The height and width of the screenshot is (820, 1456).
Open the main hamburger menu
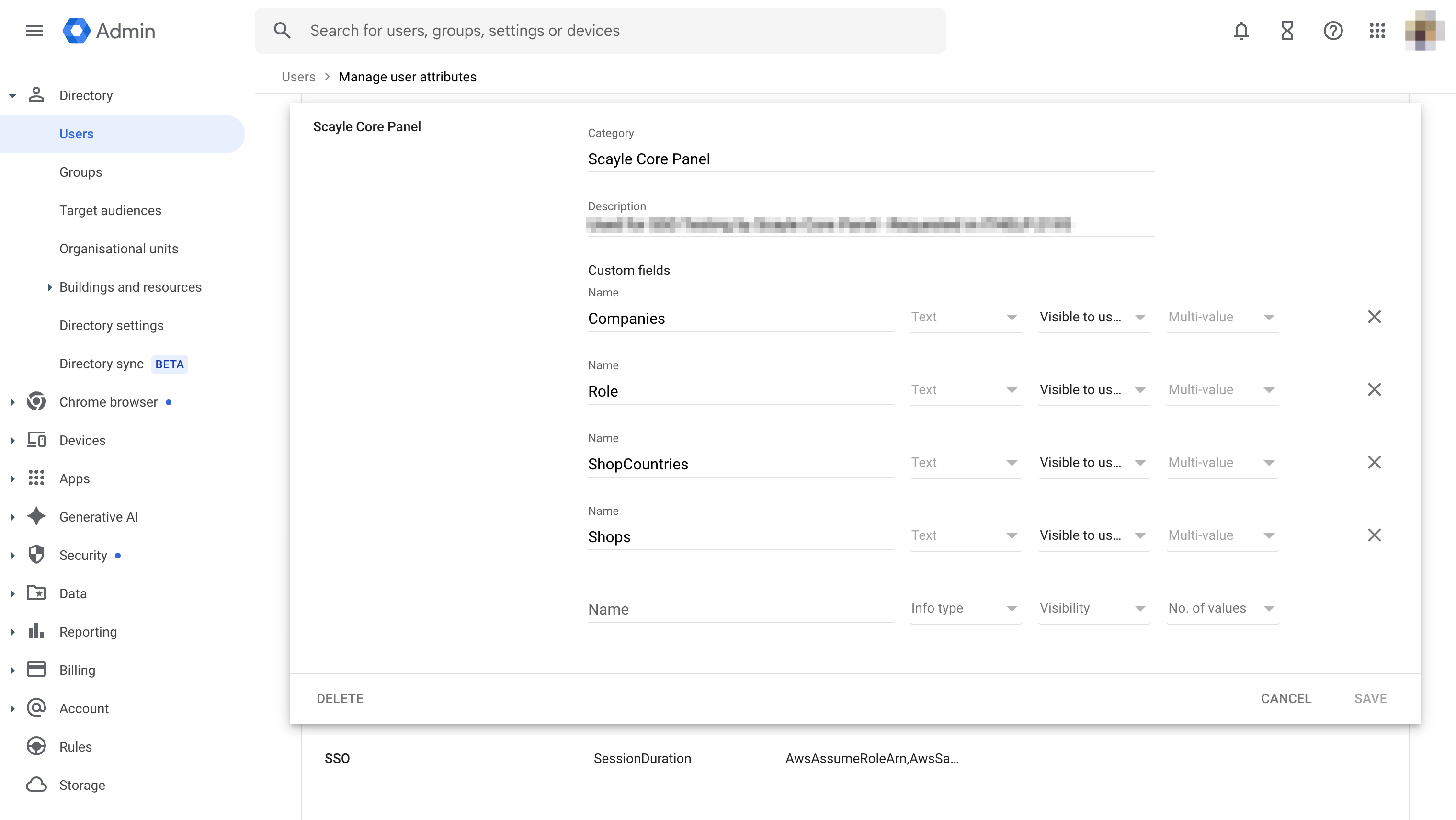point(34,31)
